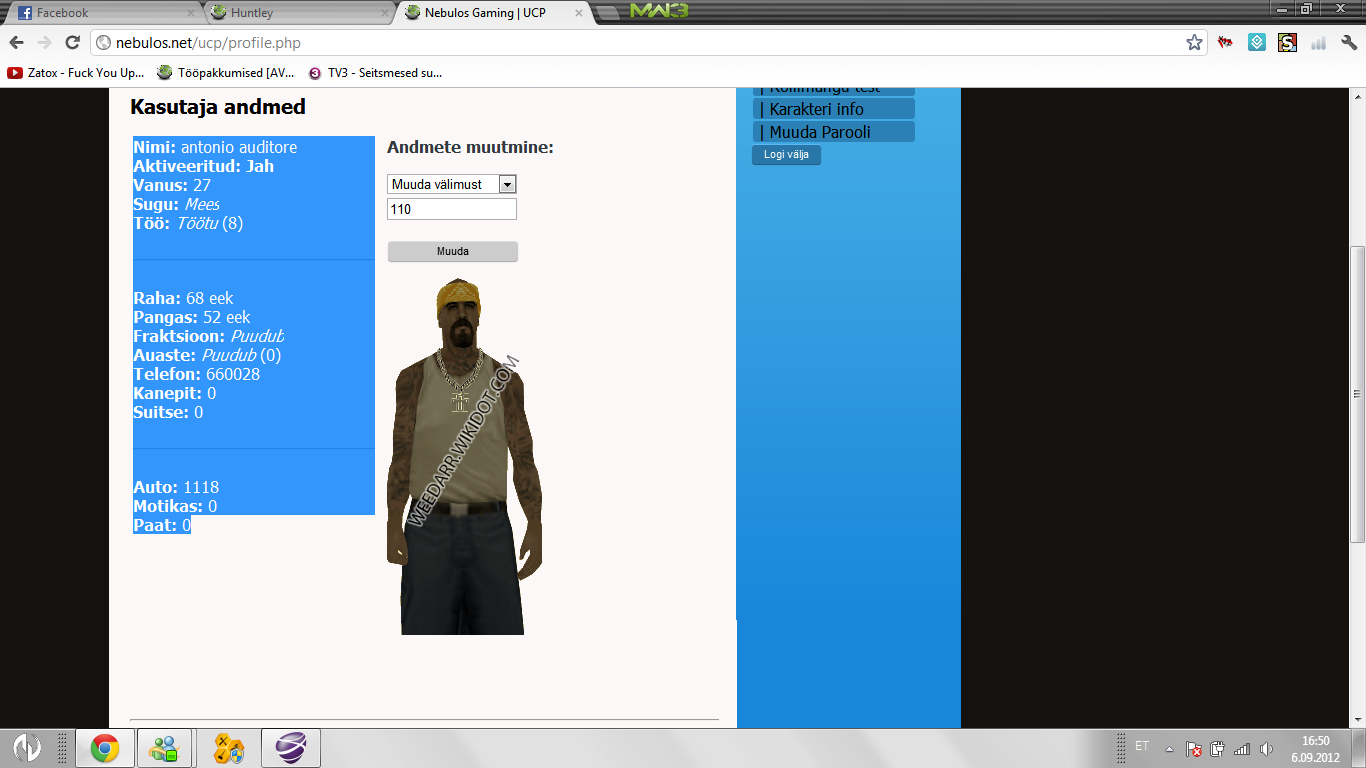This screenshot has width=1366, height=768.
Task: Reload the page with the refresh icon
Action: [72, 43]
